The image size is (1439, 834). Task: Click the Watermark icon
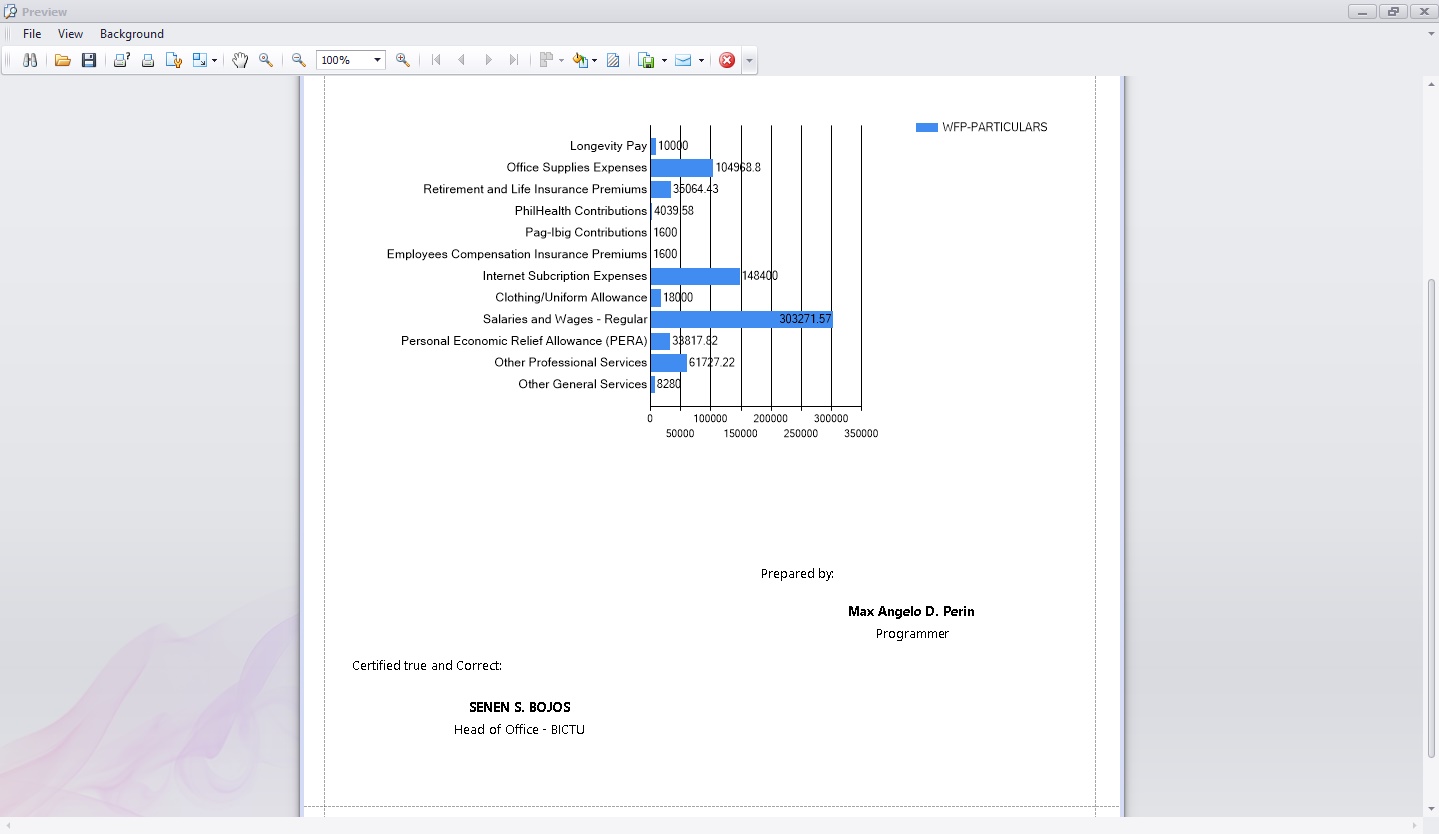(613, 60)
